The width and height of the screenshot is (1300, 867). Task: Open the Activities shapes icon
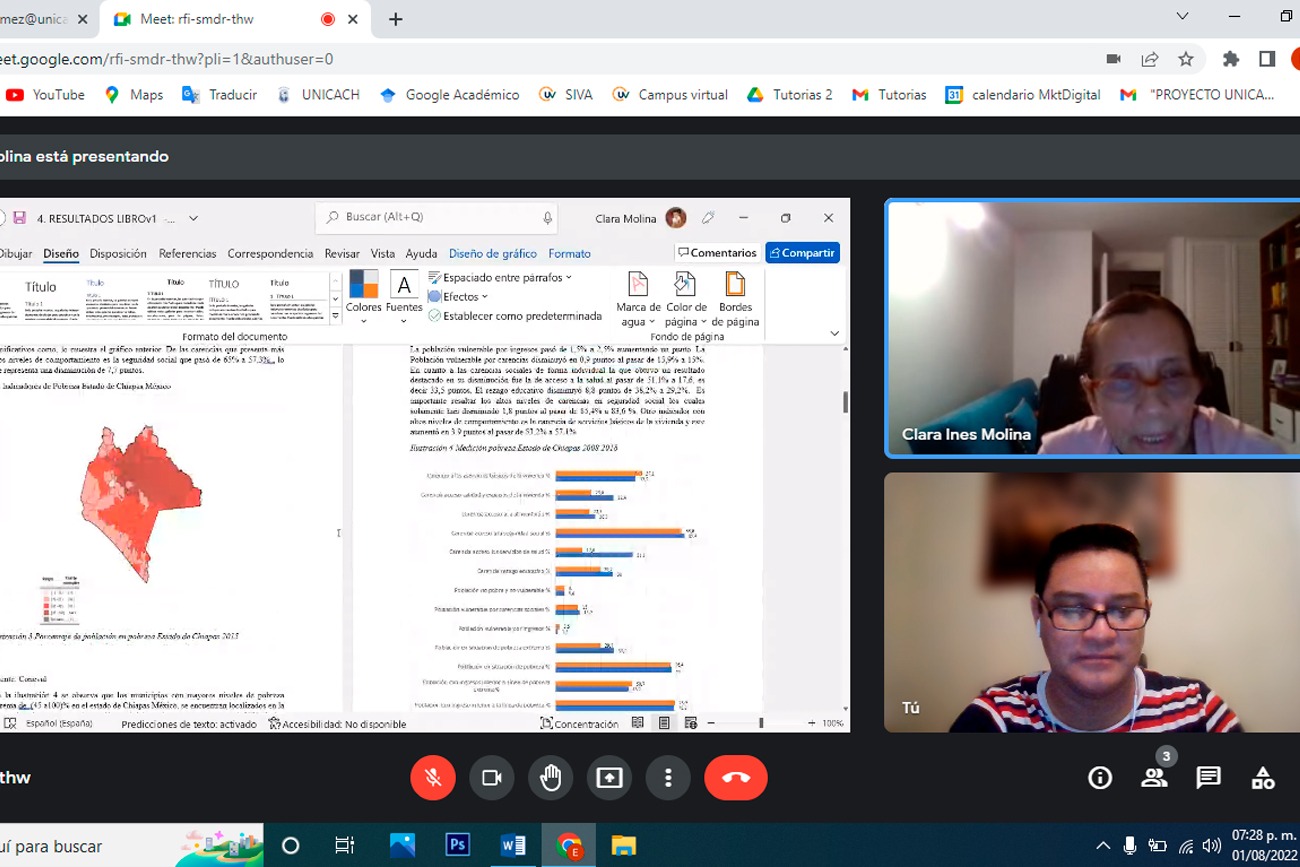click(x=1262, y=778)
